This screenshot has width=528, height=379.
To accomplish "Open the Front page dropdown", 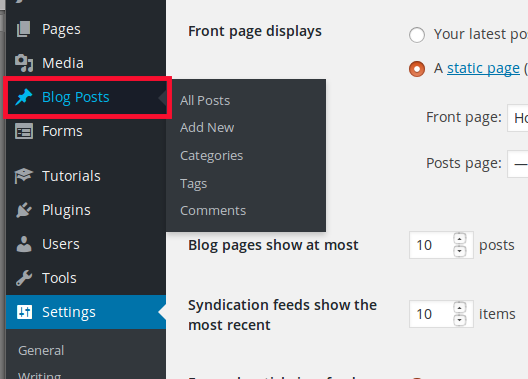I will pyautogui.click(x=518, y=118).
